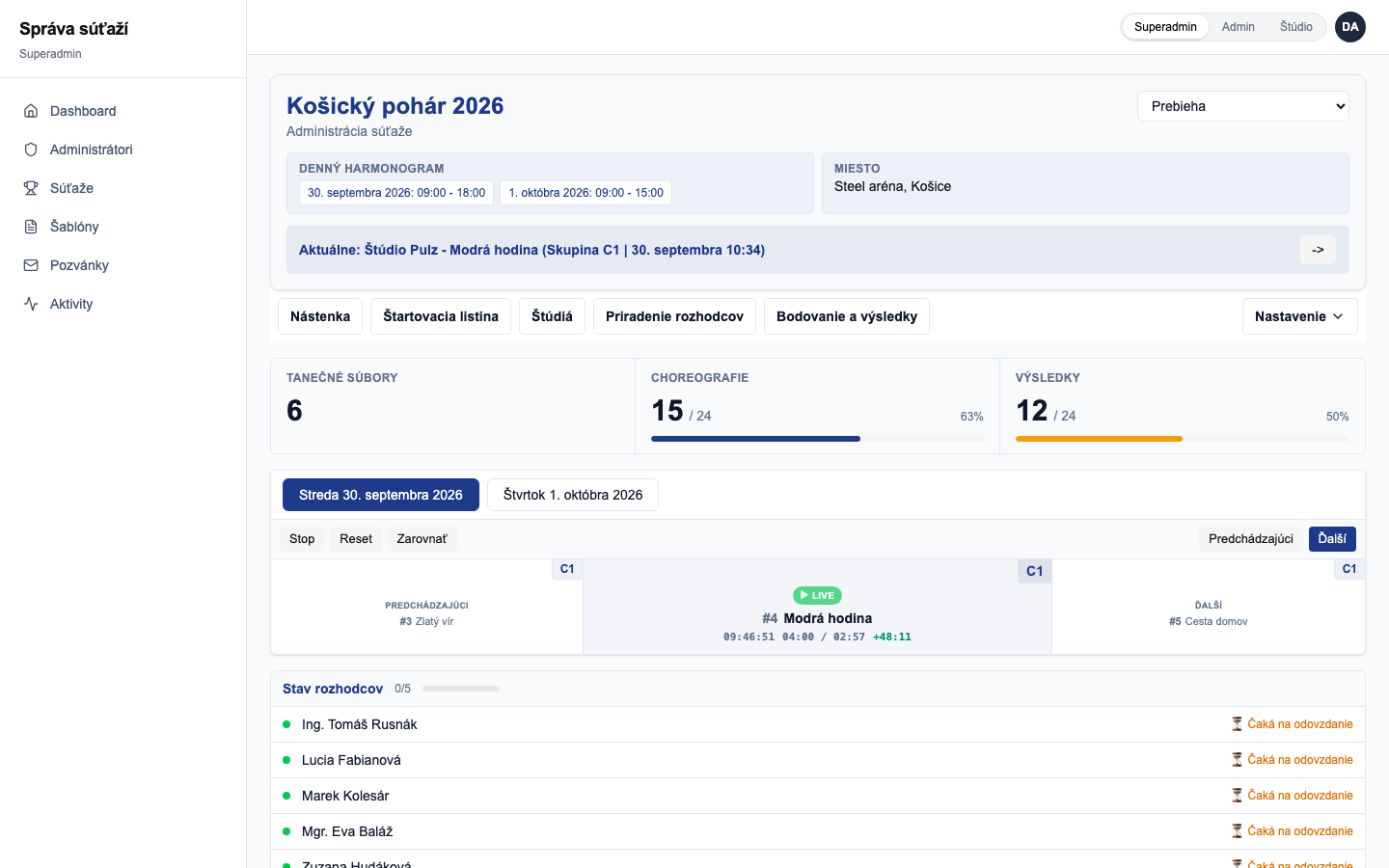The width and height of the screenshot is (1389, 868).
Task: Click the Administrátori shield icon
Action: (x=31, y=149)
